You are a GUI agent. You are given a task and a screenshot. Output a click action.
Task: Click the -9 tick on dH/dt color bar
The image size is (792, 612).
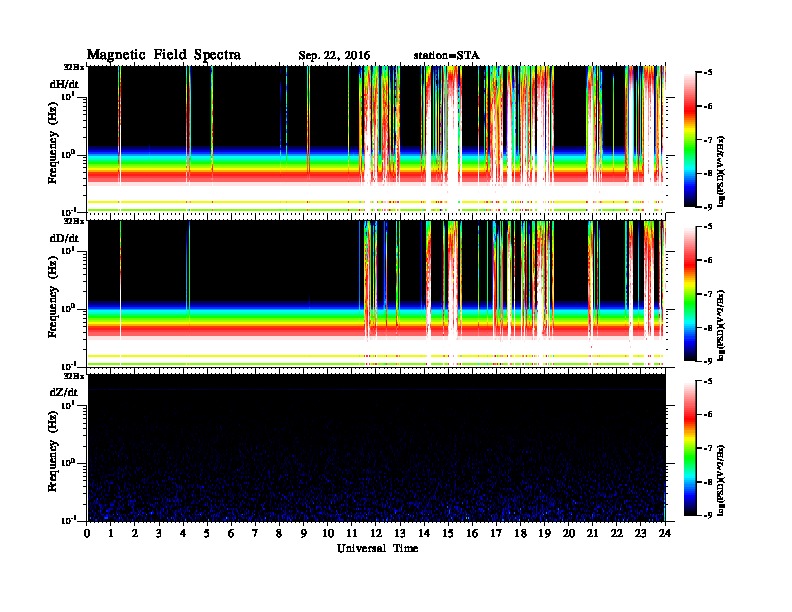pos(708,207)
